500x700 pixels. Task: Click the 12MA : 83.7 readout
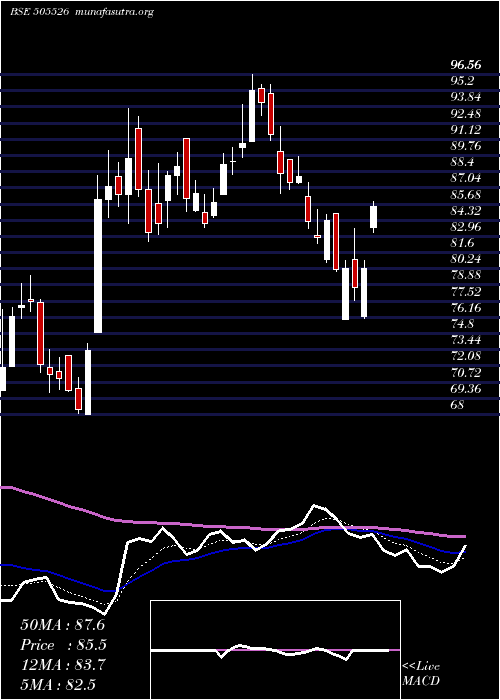pos(62,665)
